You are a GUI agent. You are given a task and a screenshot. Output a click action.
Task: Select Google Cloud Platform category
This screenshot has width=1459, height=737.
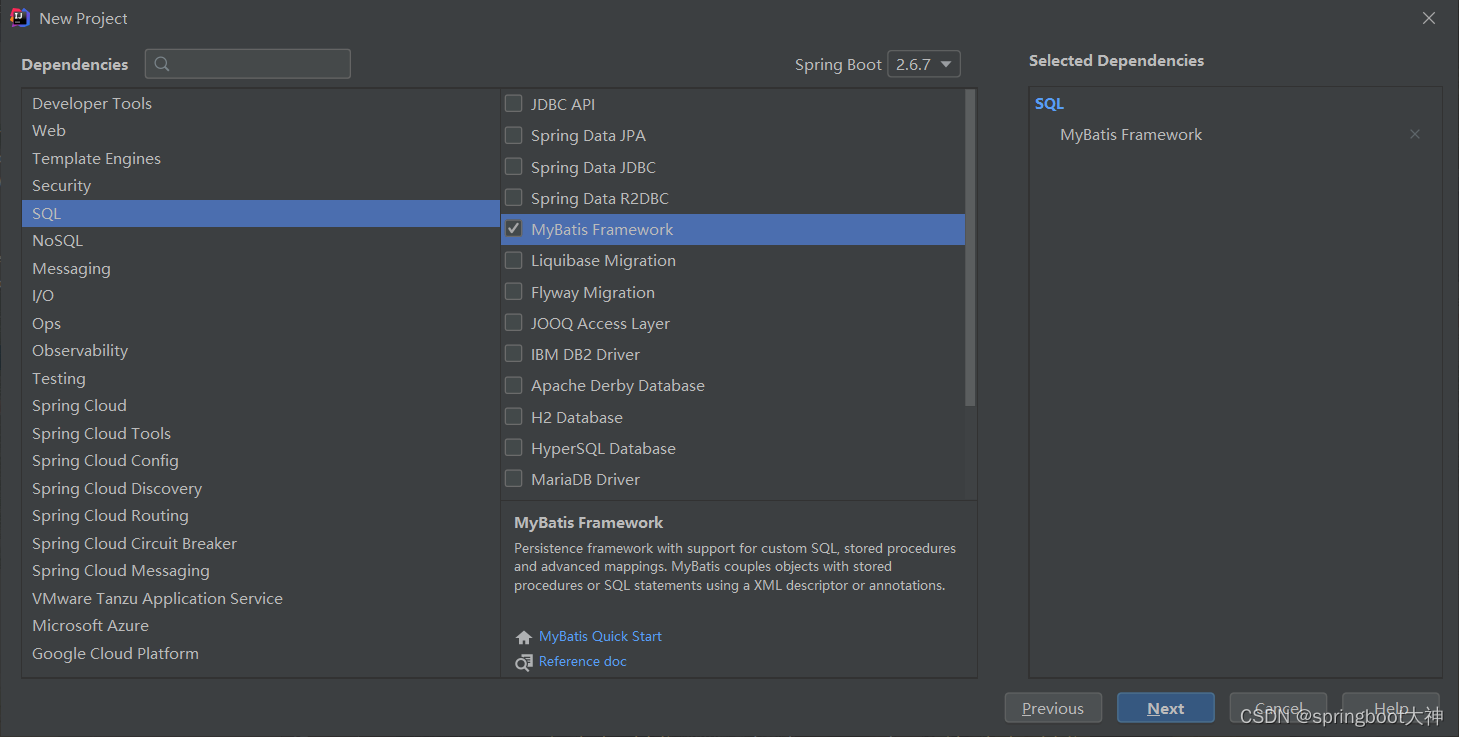[260, 653]
